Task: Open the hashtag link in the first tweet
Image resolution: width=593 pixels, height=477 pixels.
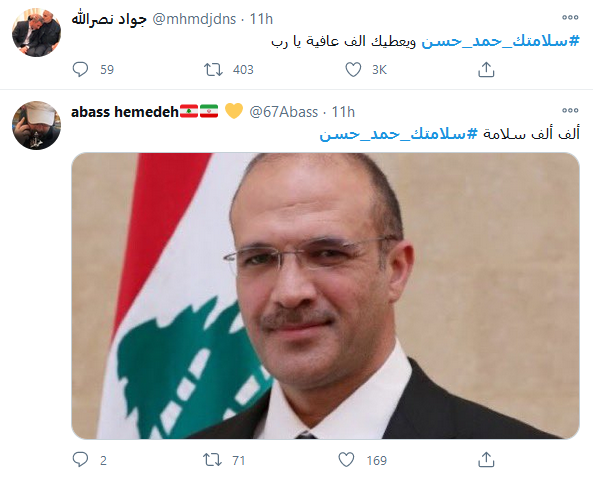Action: tap(500, 41)
